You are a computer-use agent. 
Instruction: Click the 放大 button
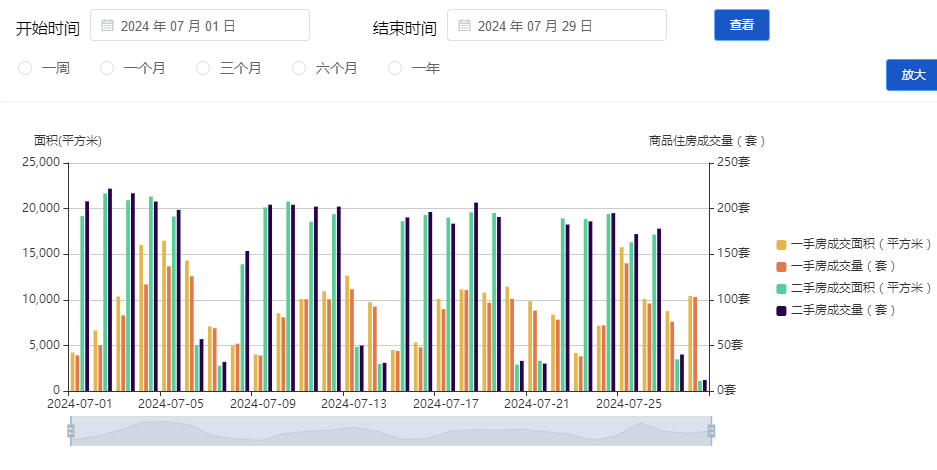point(912,75)
